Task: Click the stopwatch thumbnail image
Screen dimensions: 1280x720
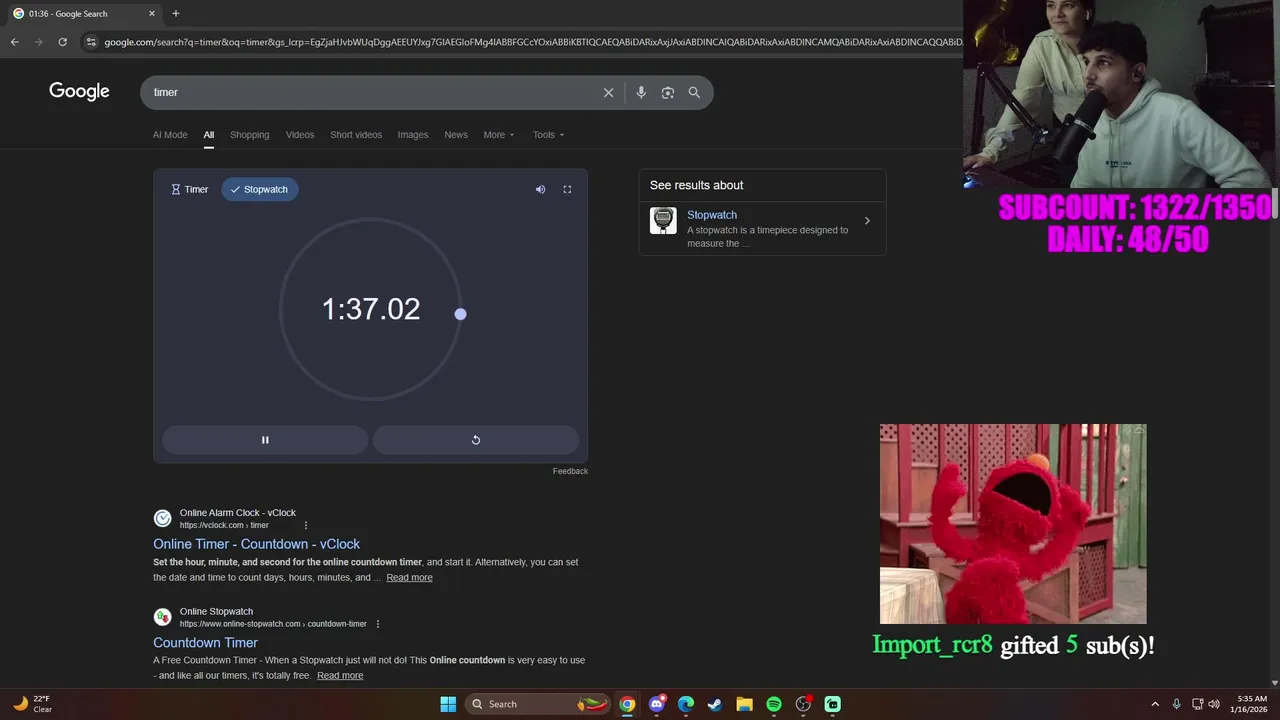Action: 663,221
